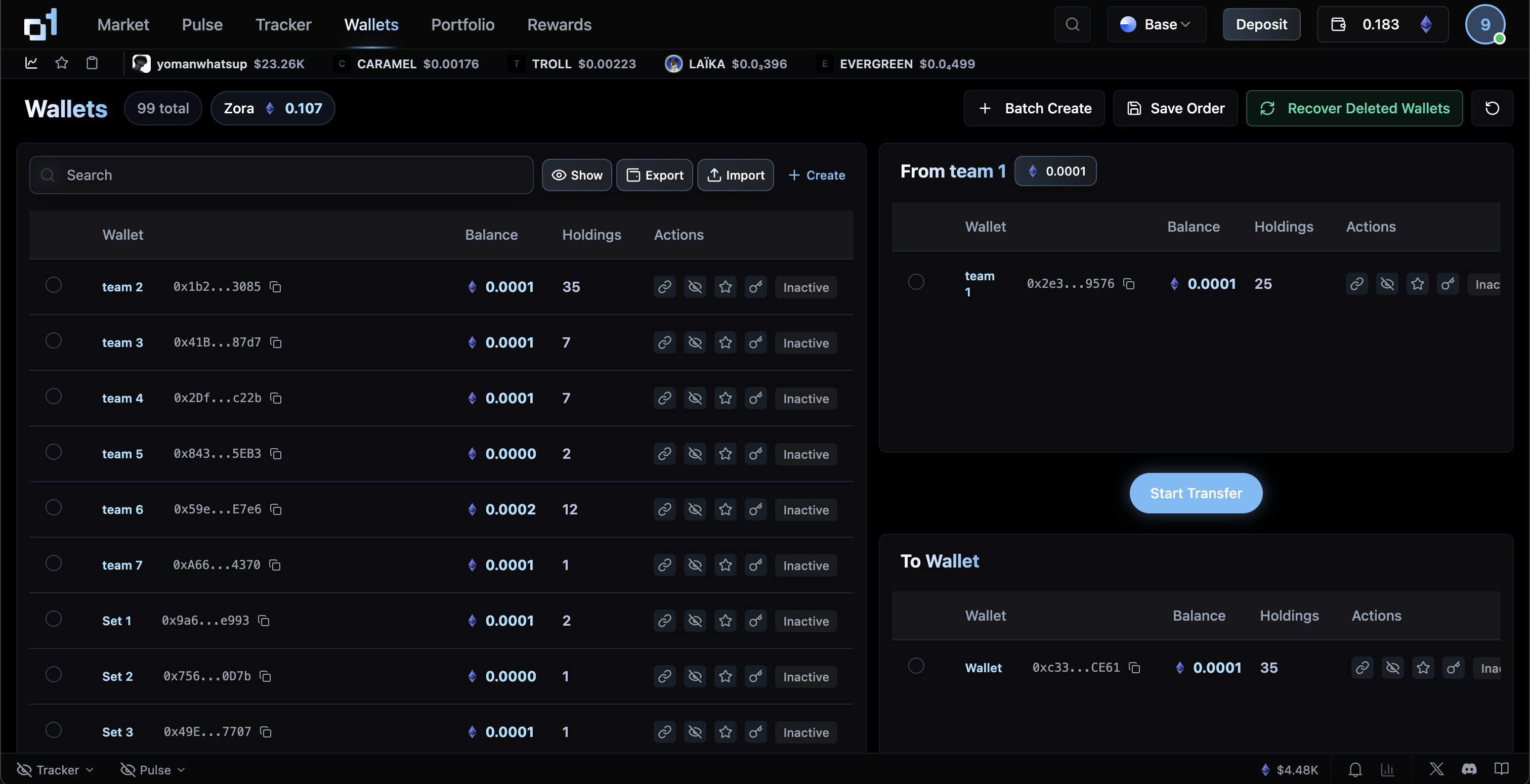This screenshot has width=1530, height=784.
Task: Open the Base network dropdown
Action: coord(1156,24)
